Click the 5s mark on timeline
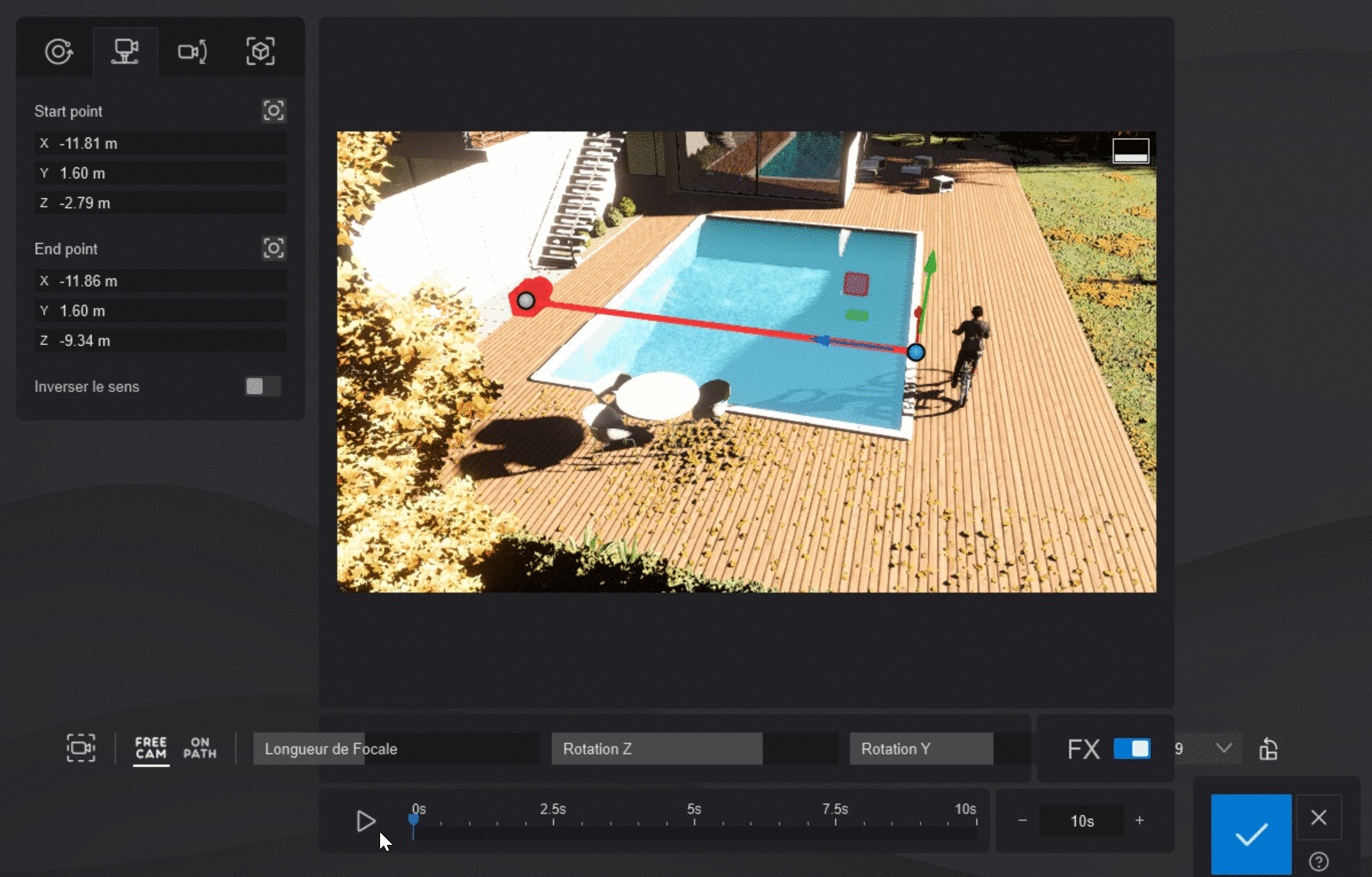 coord(694,809)
